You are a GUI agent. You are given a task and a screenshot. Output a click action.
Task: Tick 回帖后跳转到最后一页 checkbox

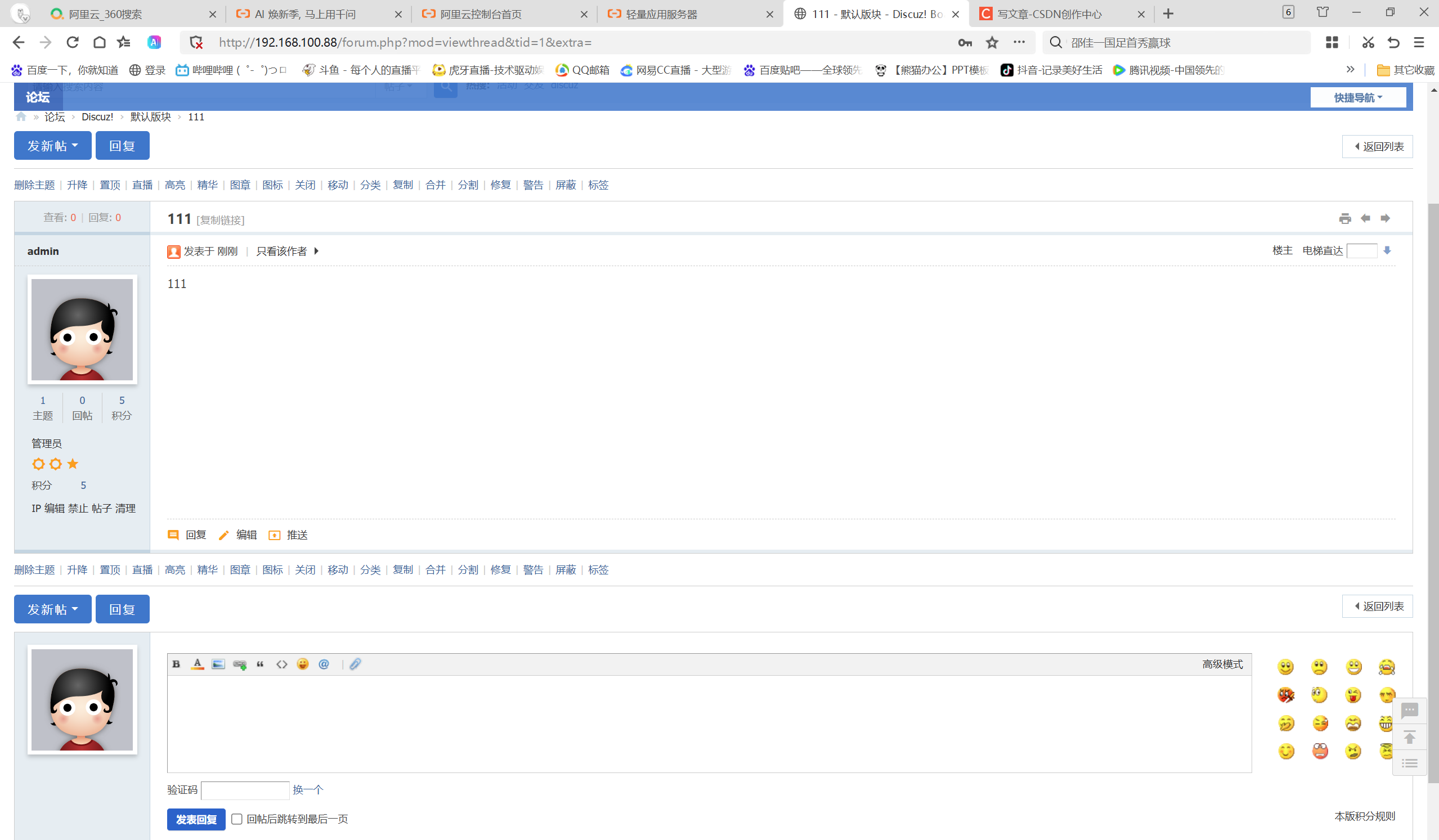(237, 819)
